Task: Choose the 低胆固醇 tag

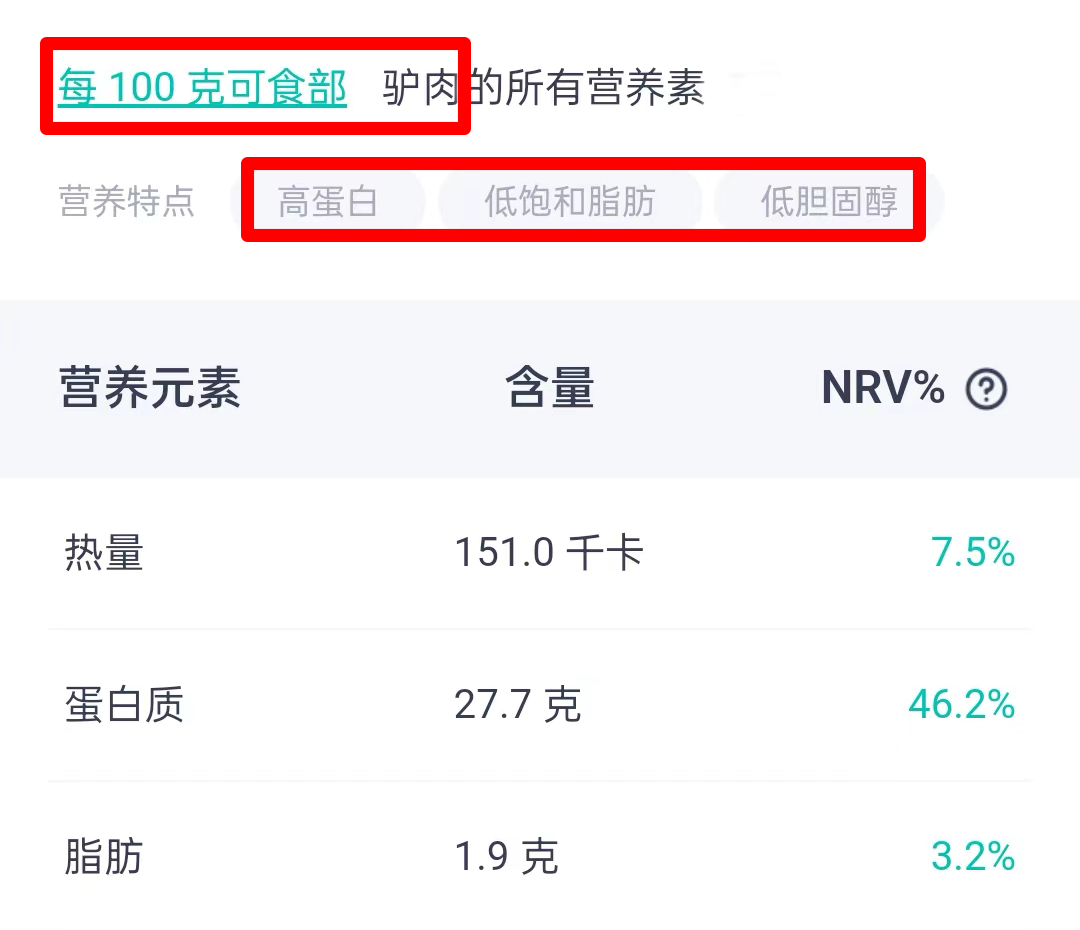Action: point(829,202)
